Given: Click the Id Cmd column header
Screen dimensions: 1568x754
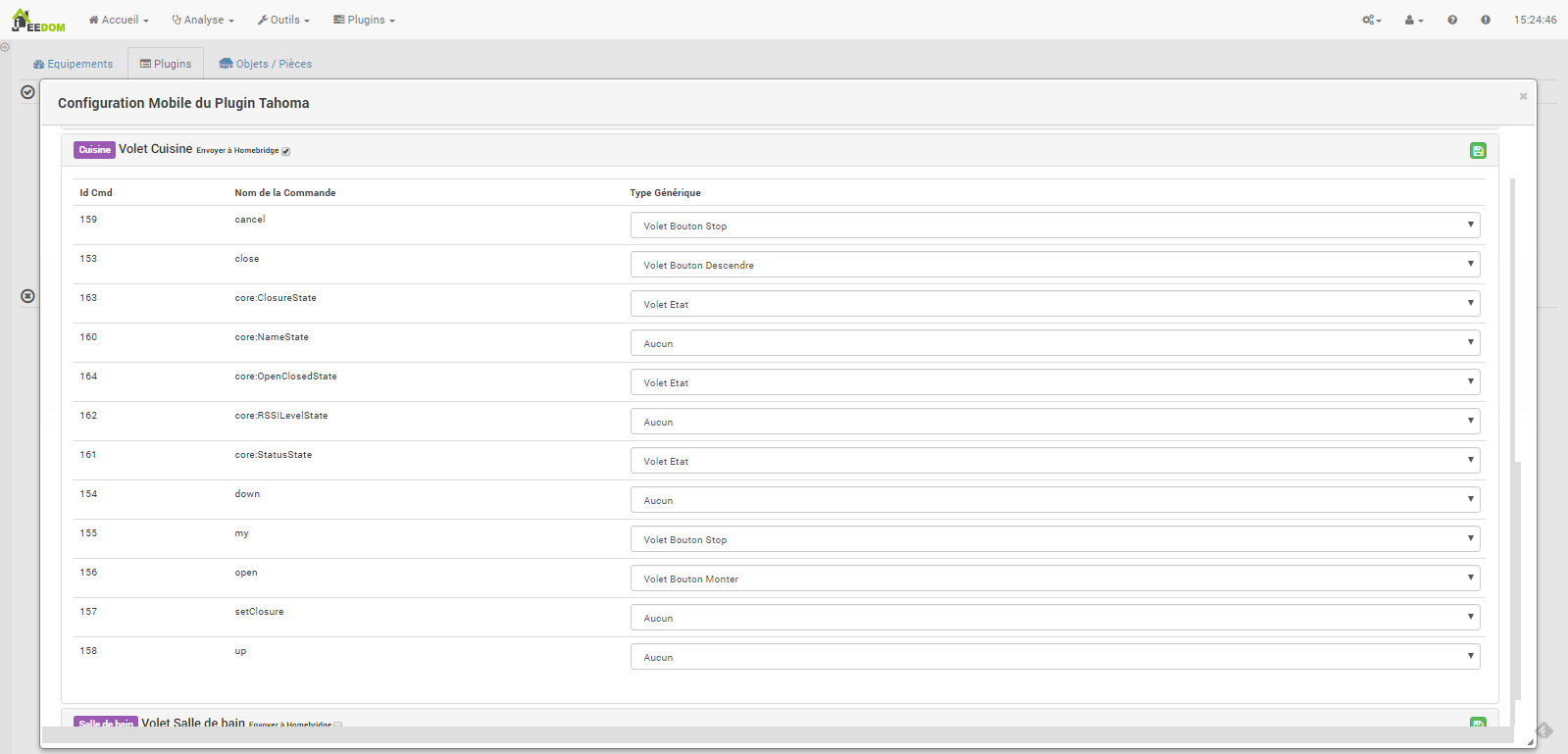Looking at the screenshot, I should click(x=96, y=193).
